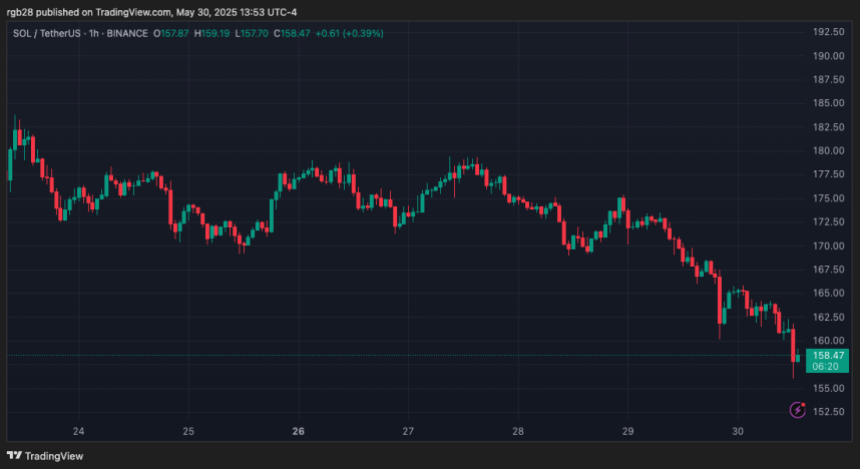Image resolution: width=860 pixels, height=469 pixels.
Task: Click the 28 date label on the time axis
Action: pyautogui.click(x=517, y=432)
